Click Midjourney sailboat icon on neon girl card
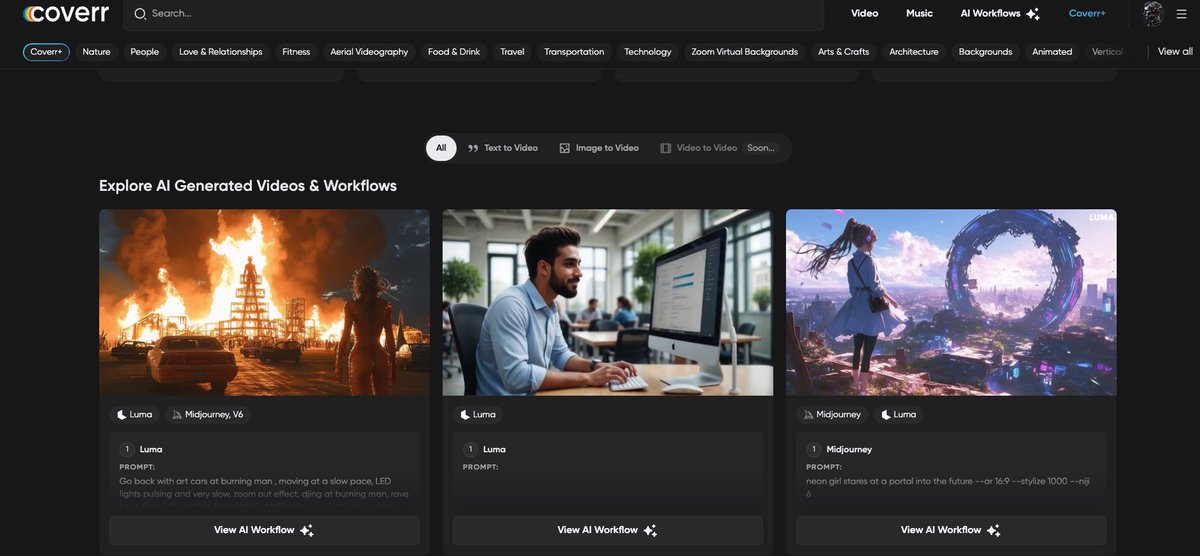Screen dimensions: 1200x556 (x=808, y=414)
